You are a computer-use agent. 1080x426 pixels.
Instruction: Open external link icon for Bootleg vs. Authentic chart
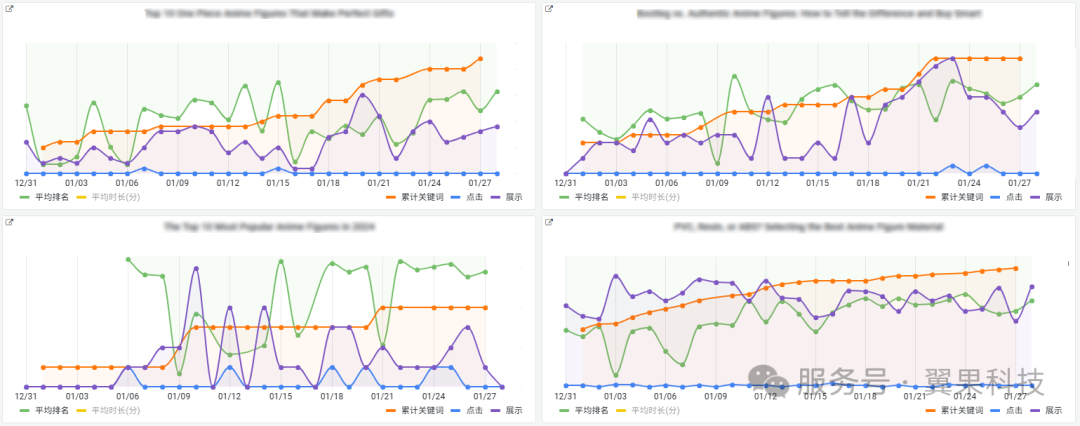click(549, 10)
